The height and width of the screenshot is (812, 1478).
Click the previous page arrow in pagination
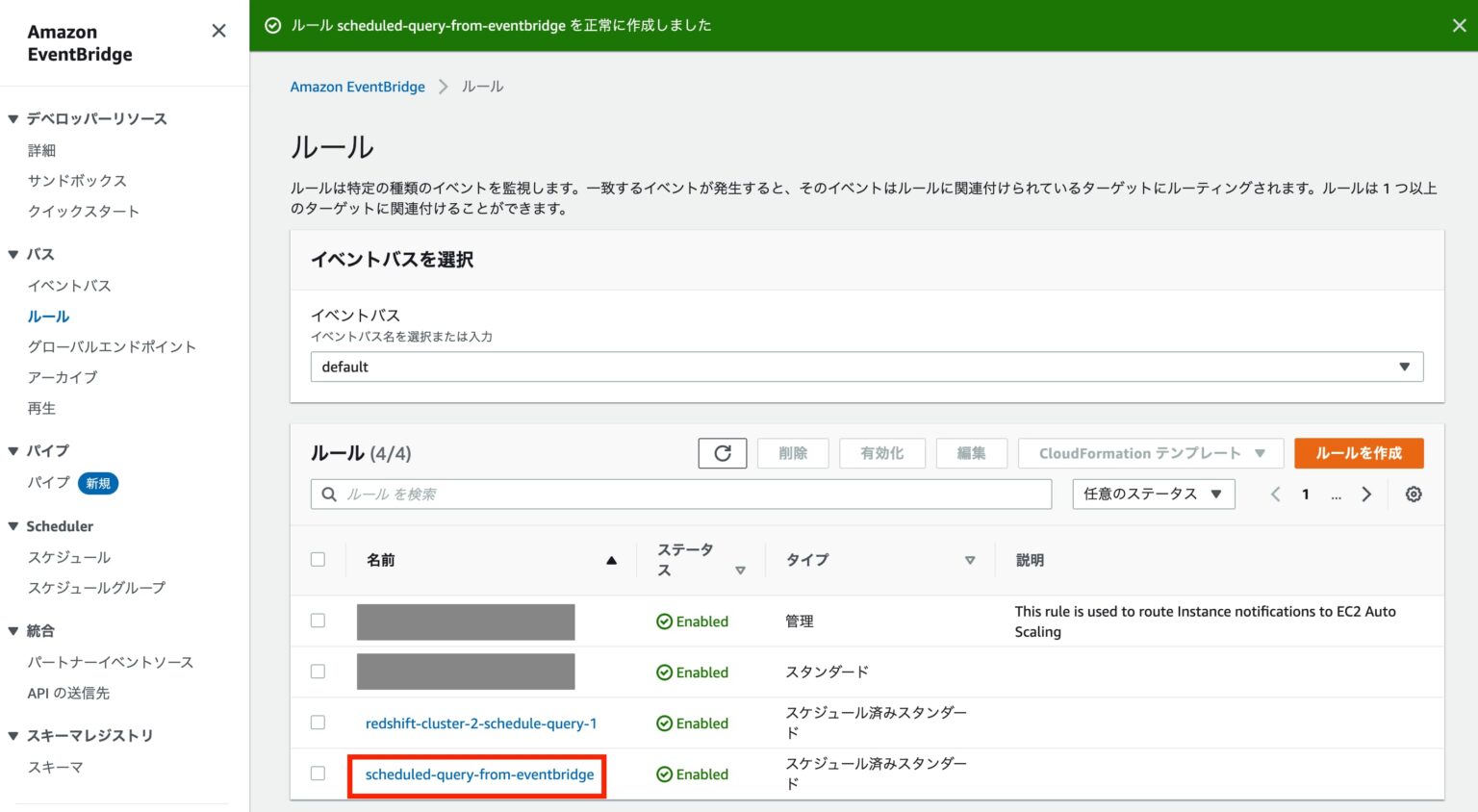click(1275, 494)
